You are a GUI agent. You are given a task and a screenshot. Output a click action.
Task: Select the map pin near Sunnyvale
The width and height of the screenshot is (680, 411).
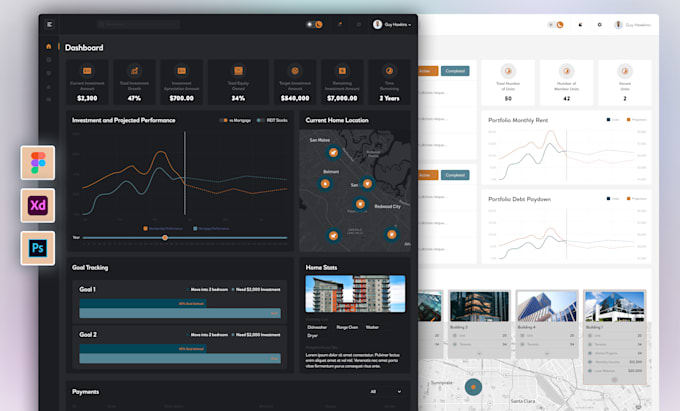(473, 387)
